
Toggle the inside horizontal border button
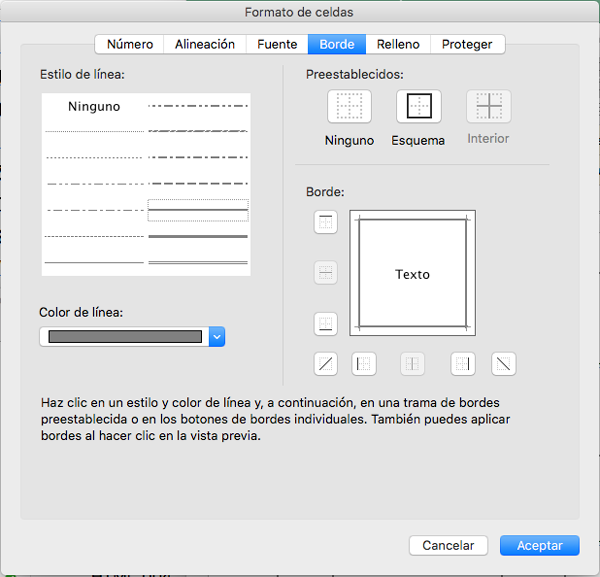pyautogui.click(x=326, y=273)
